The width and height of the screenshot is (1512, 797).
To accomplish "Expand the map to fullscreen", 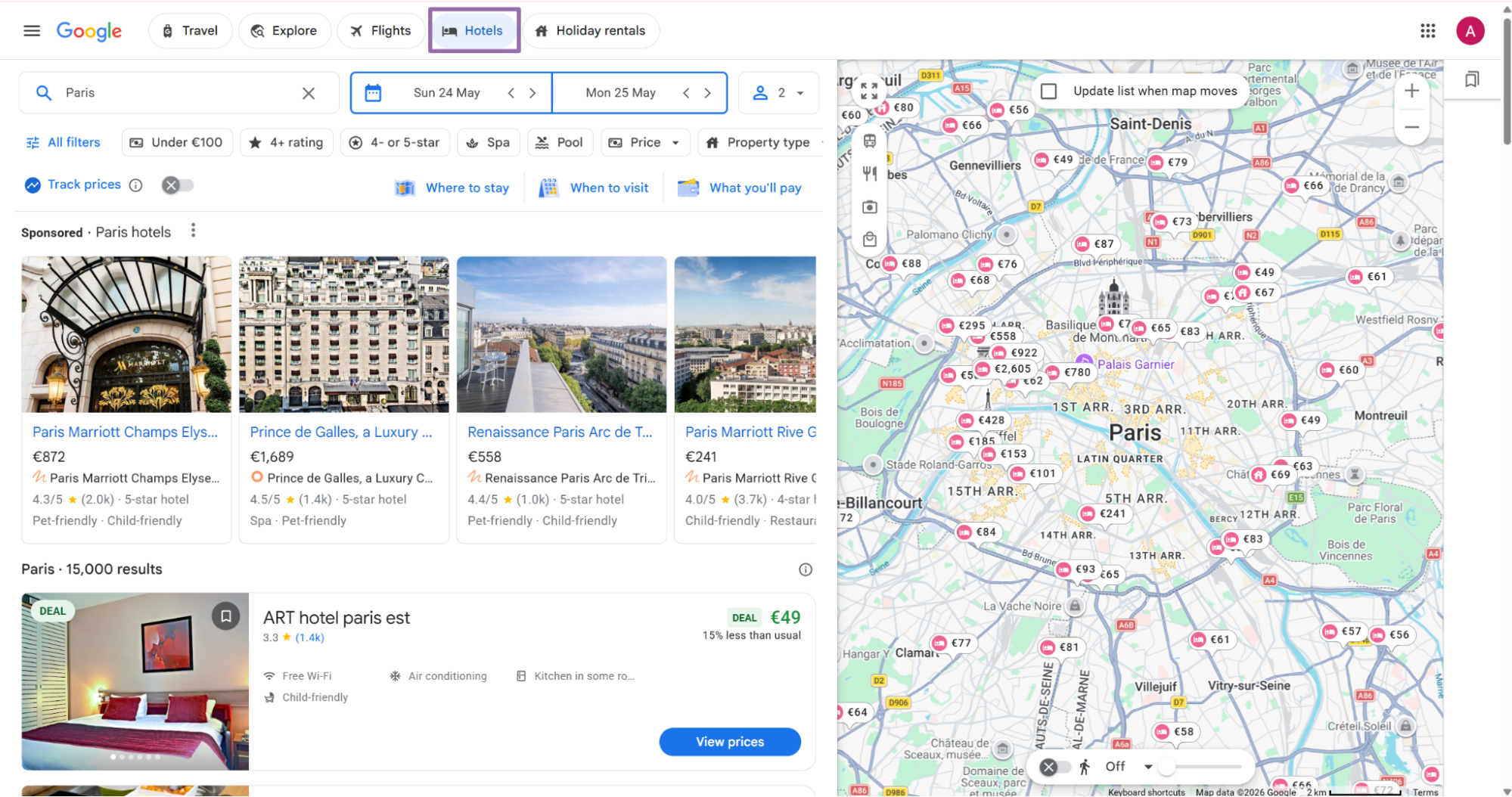I will pyautogui.click(x=869, y=91).
